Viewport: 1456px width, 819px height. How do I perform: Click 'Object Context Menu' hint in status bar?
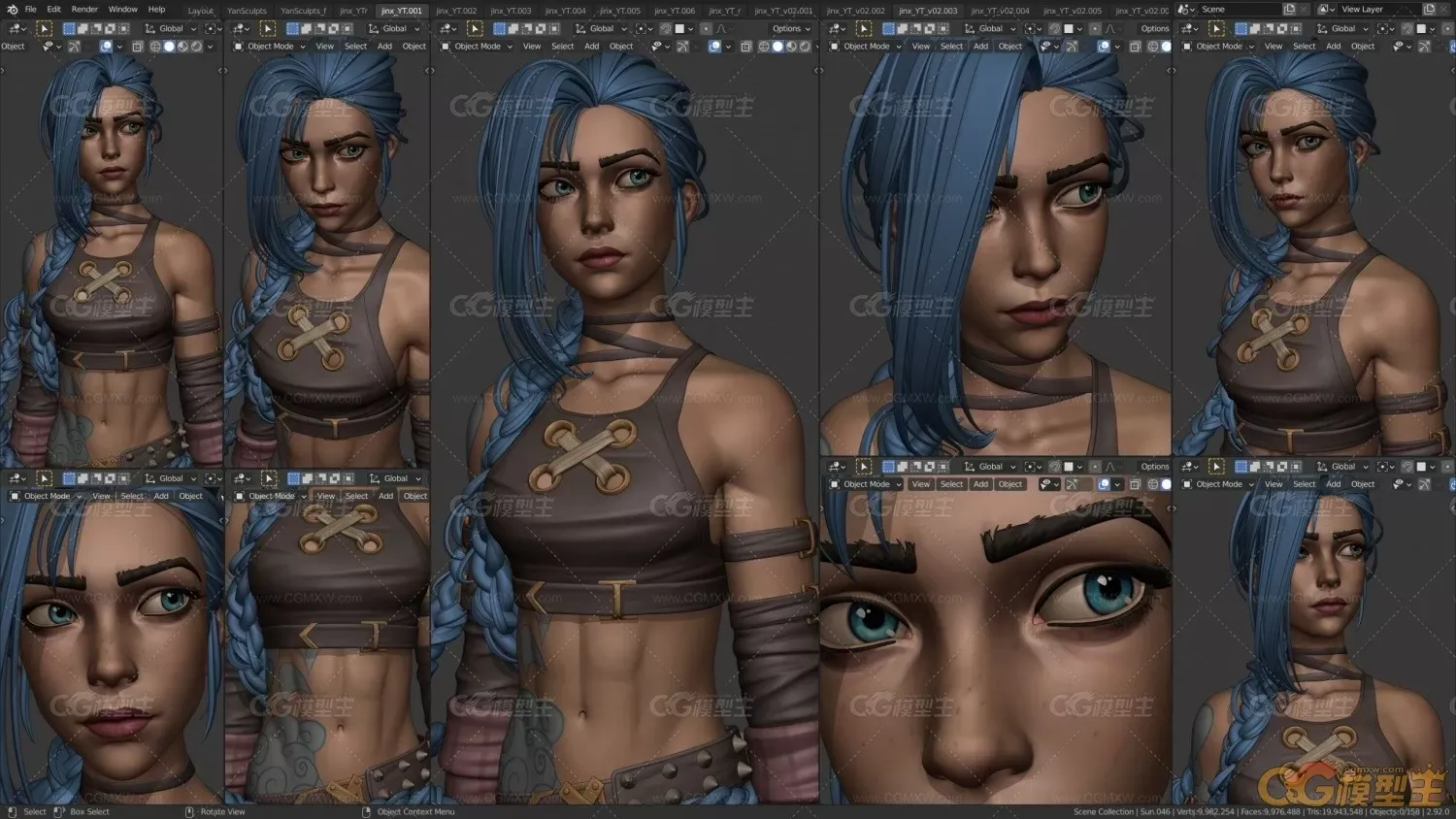coord(415,812)
